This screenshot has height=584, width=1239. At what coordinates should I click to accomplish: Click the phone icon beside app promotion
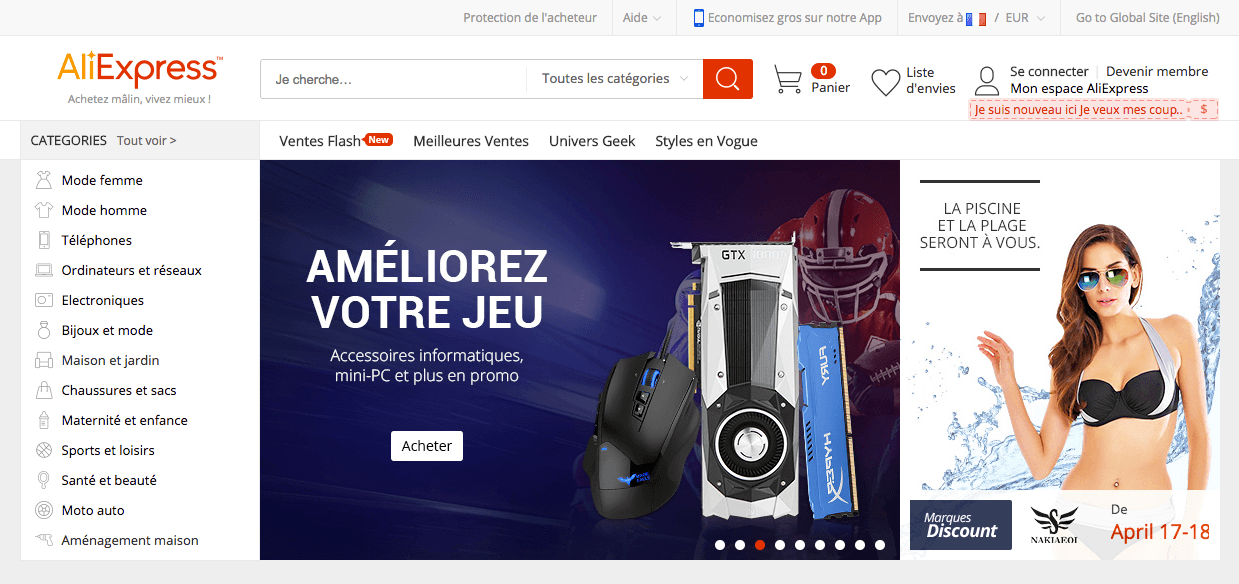click(699, 18)
